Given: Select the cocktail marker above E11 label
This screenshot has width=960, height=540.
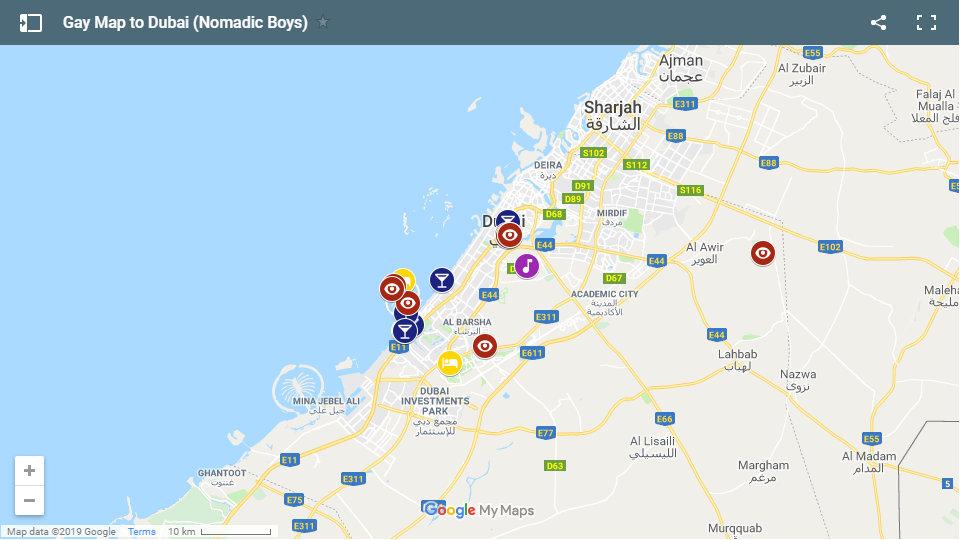Looking at the screenshot, I should pyautogui.click(x=404, y=331).
